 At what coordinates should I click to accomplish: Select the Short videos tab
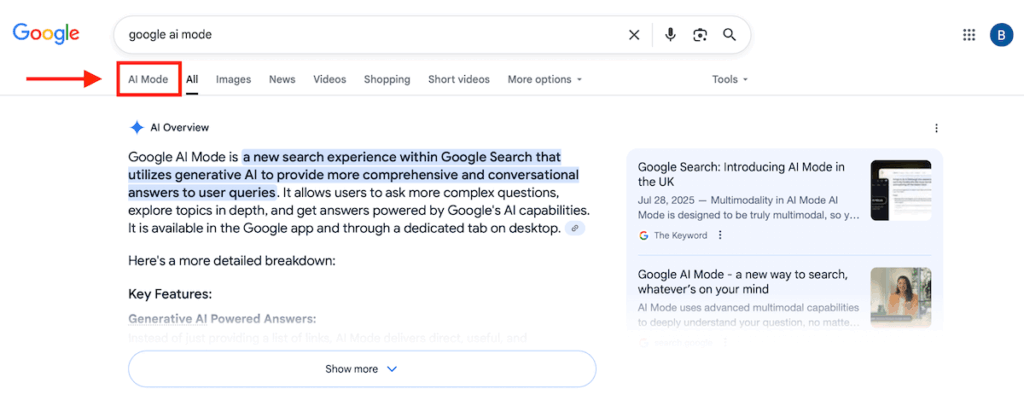458,79
